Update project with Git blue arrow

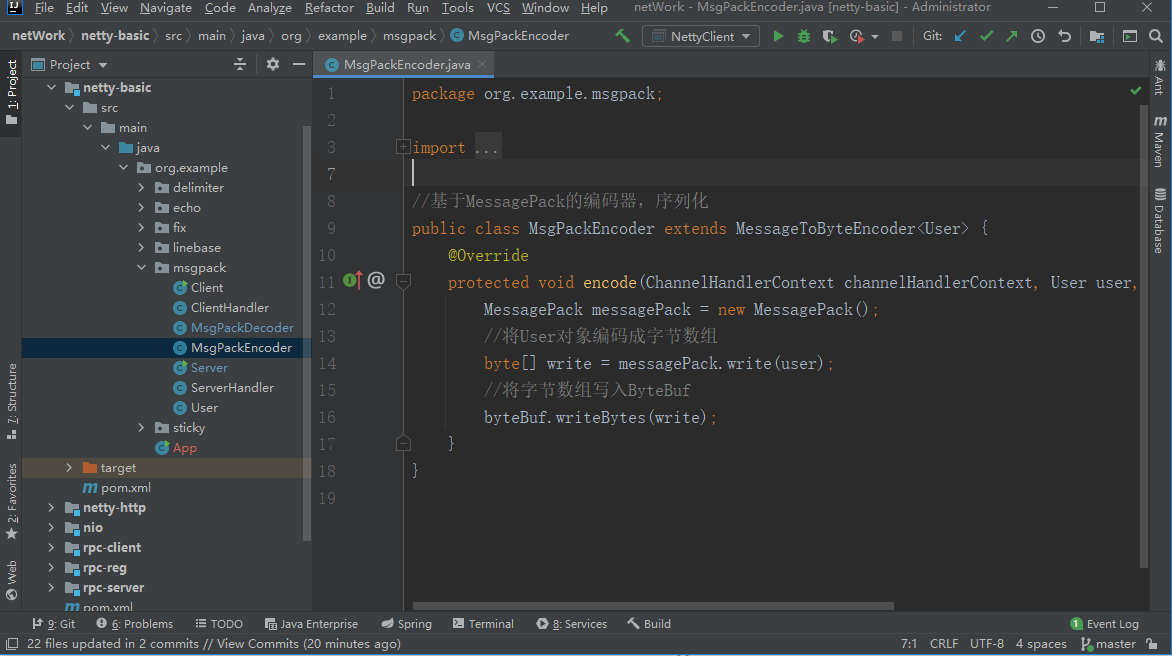pyautogui.click(x=960, y=36)
